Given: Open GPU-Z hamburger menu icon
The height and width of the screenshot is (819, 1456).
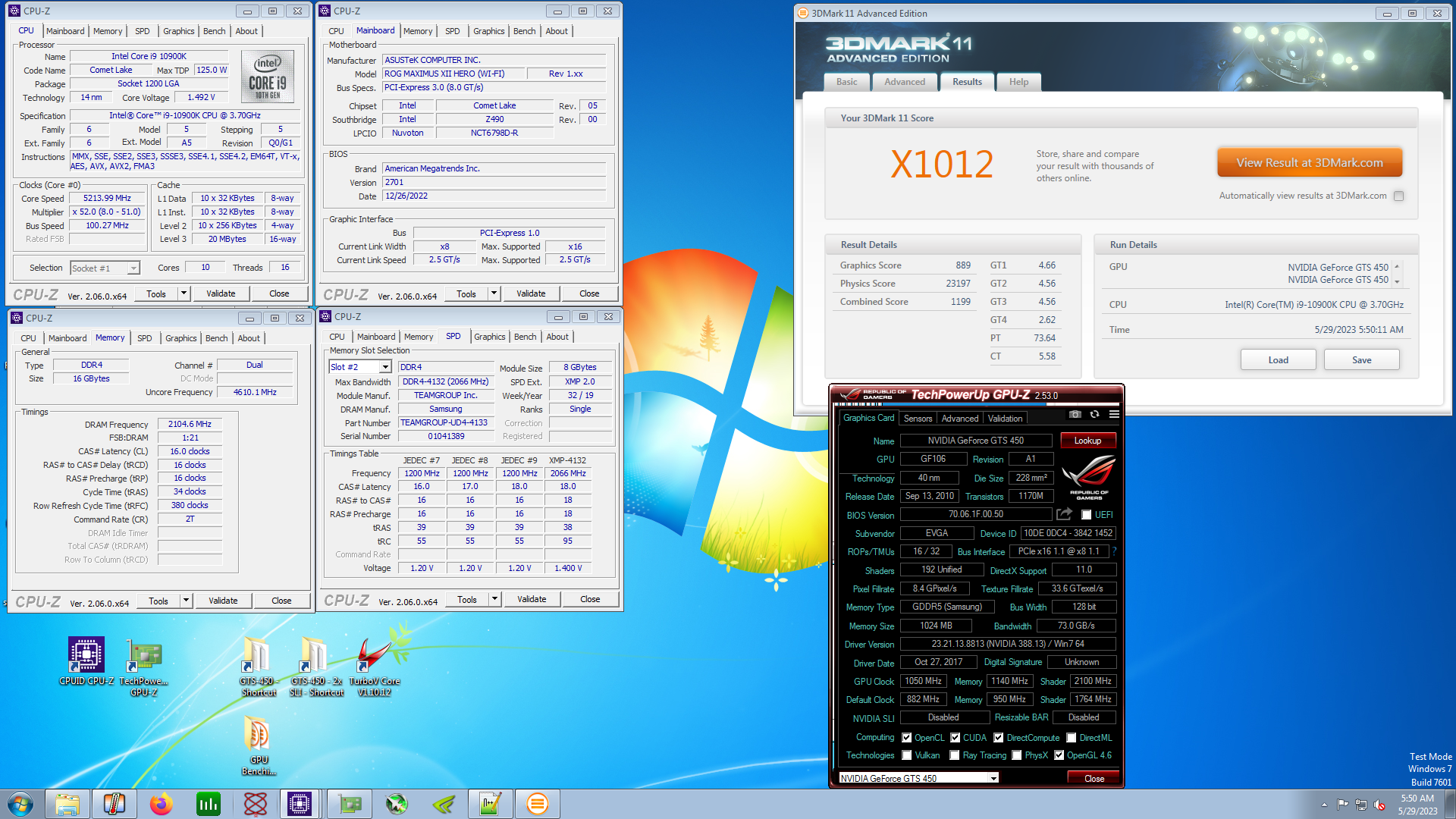Looking at the screenshot, I should 1114,415.
